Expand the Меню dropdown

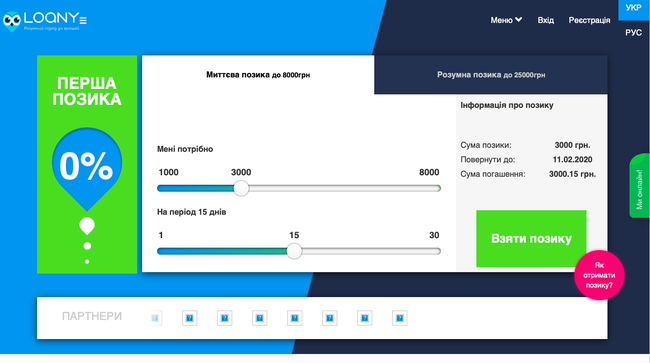506,20
